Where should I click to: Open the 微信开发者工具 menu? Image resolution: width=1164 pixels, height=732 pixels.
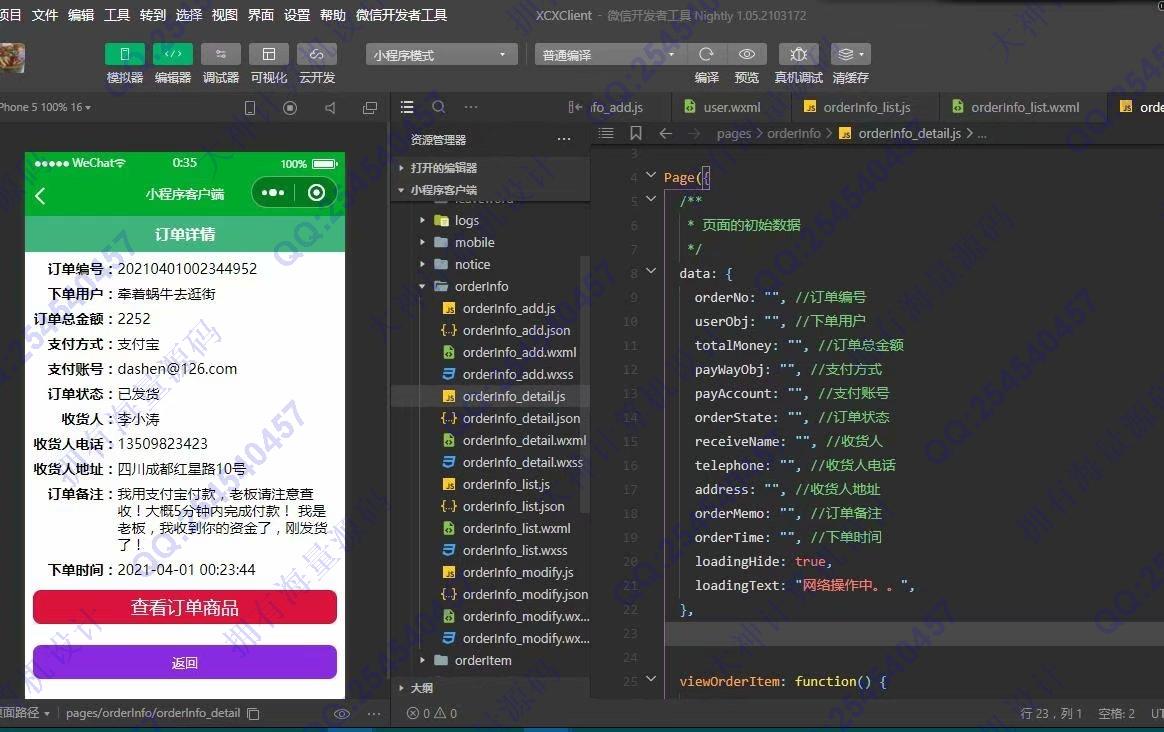(402, 15)
